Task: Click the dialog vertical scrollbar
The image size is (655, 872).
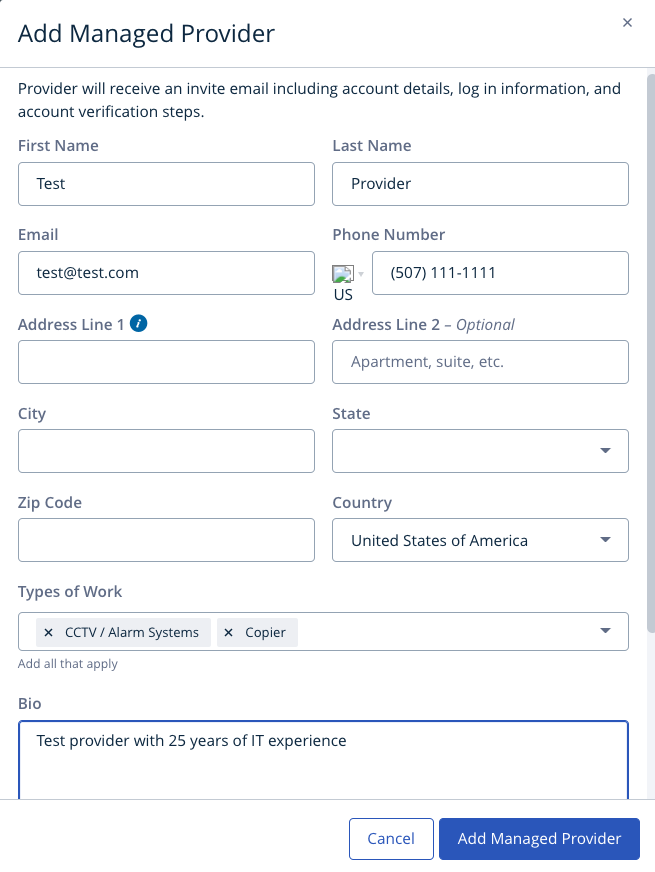Action: [651, 350]
